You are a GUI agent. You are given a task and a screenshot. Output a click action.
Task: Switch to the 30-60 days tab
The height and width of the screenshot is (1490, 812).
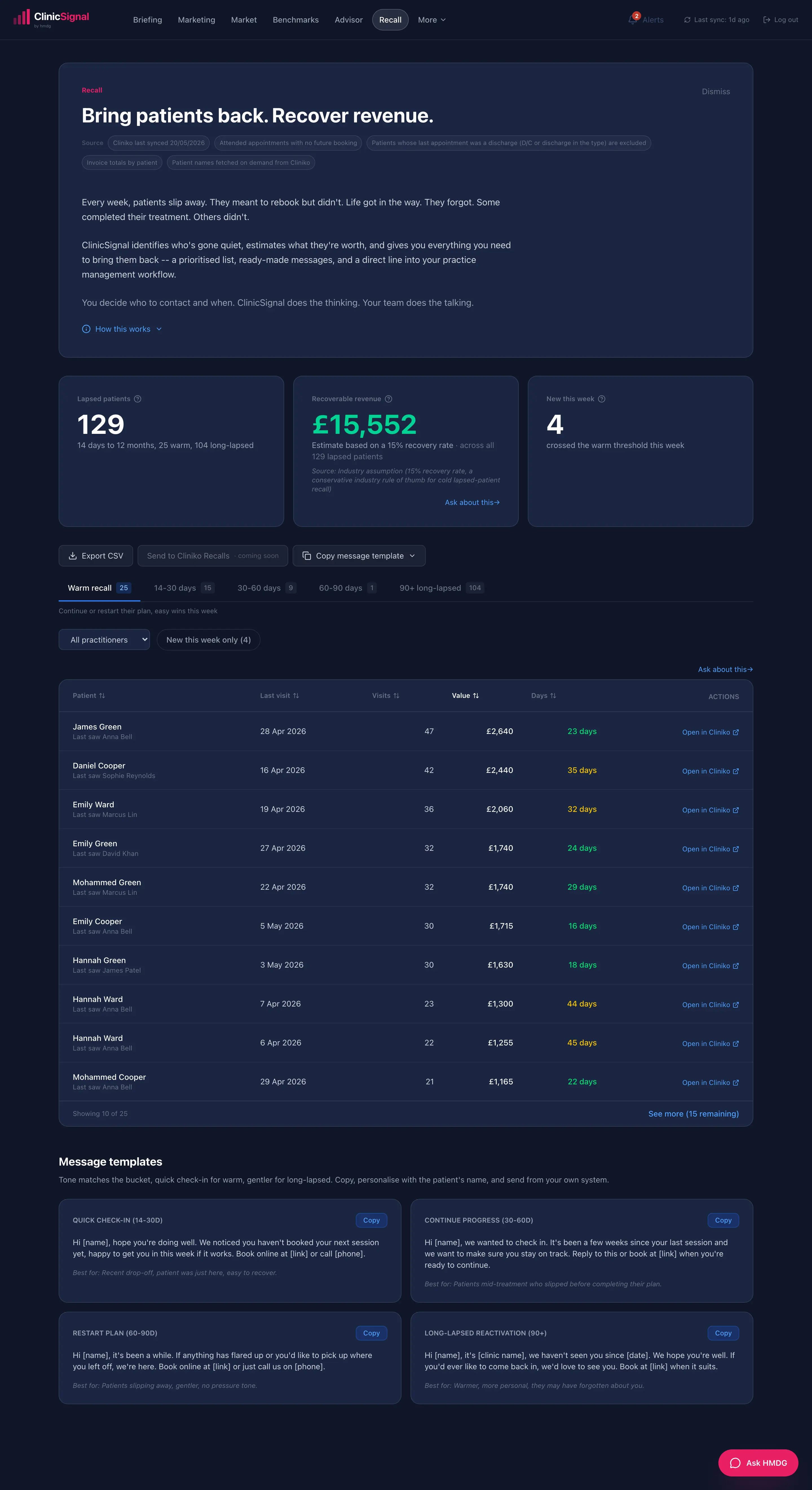click(x=267, y=588)
